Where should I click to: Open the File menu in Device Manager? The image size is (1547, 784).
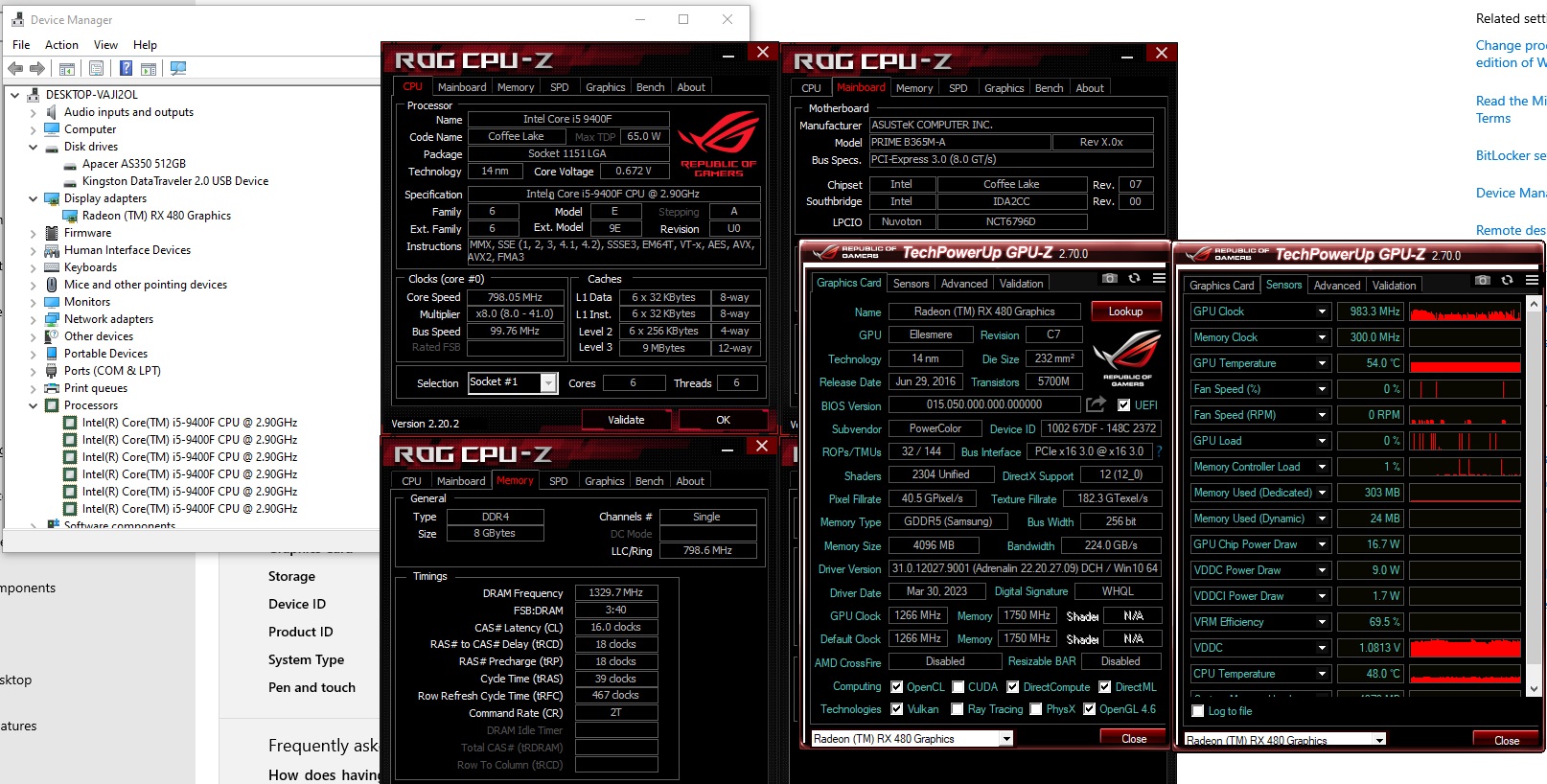pos(21,45)
